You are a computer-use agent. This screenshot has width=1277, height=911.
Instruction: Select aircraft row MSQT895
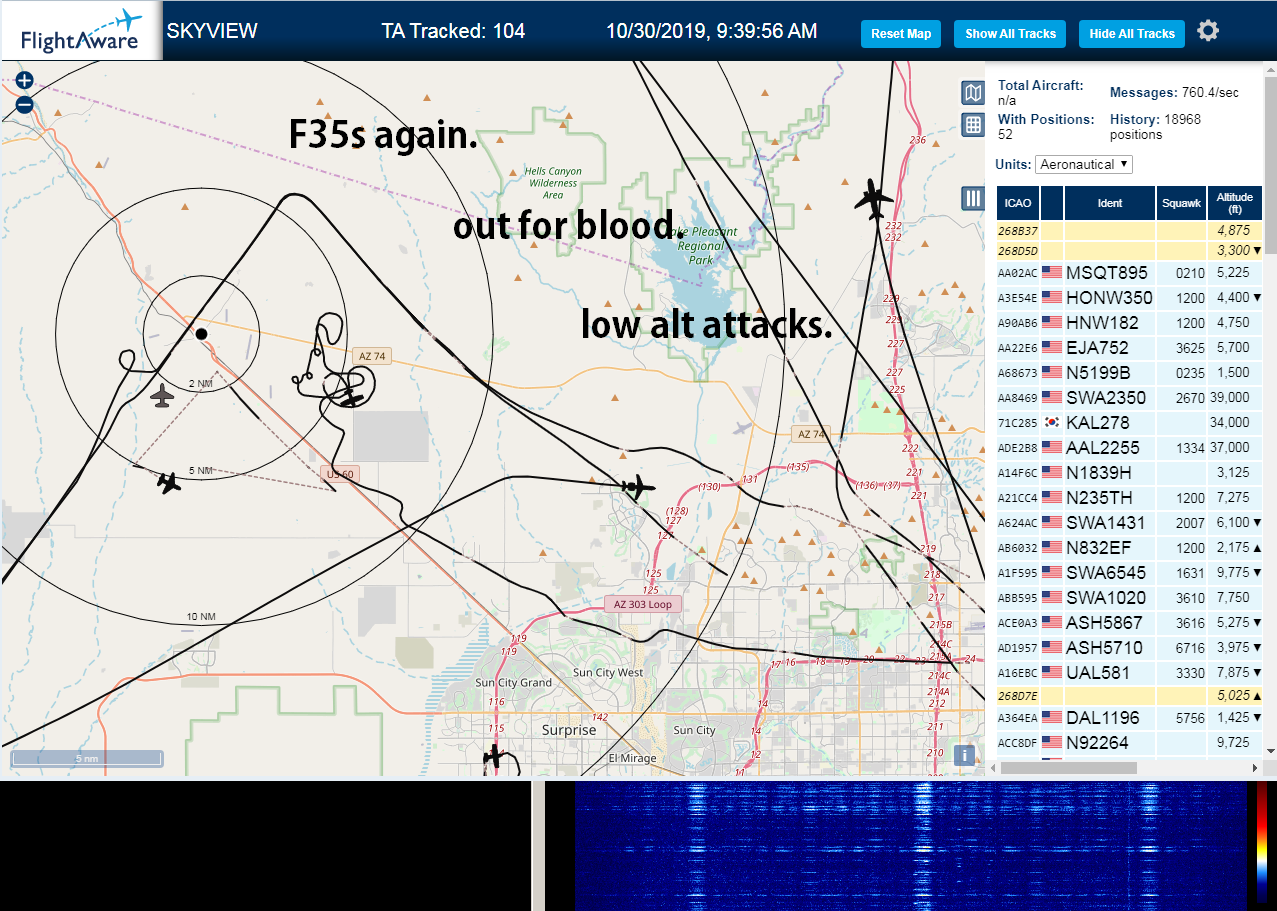1129,272
